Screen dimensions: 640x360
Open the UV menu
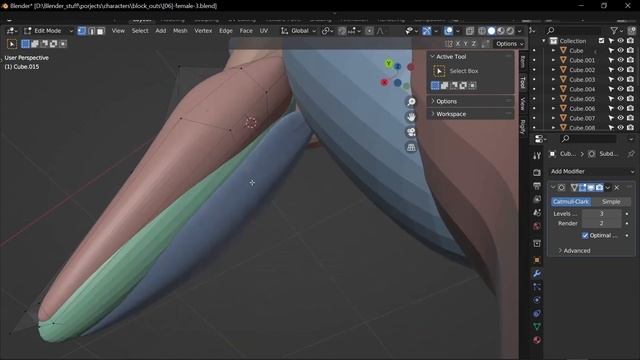(264, 31)
